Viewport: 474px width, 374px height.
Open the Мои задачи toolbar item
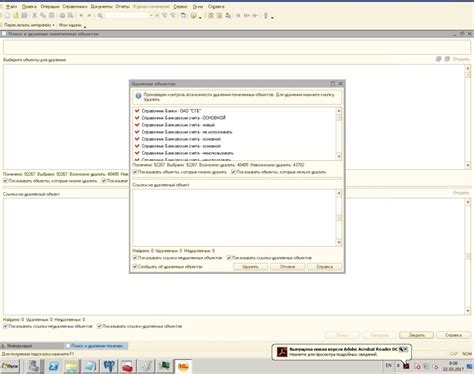(70, 25)
